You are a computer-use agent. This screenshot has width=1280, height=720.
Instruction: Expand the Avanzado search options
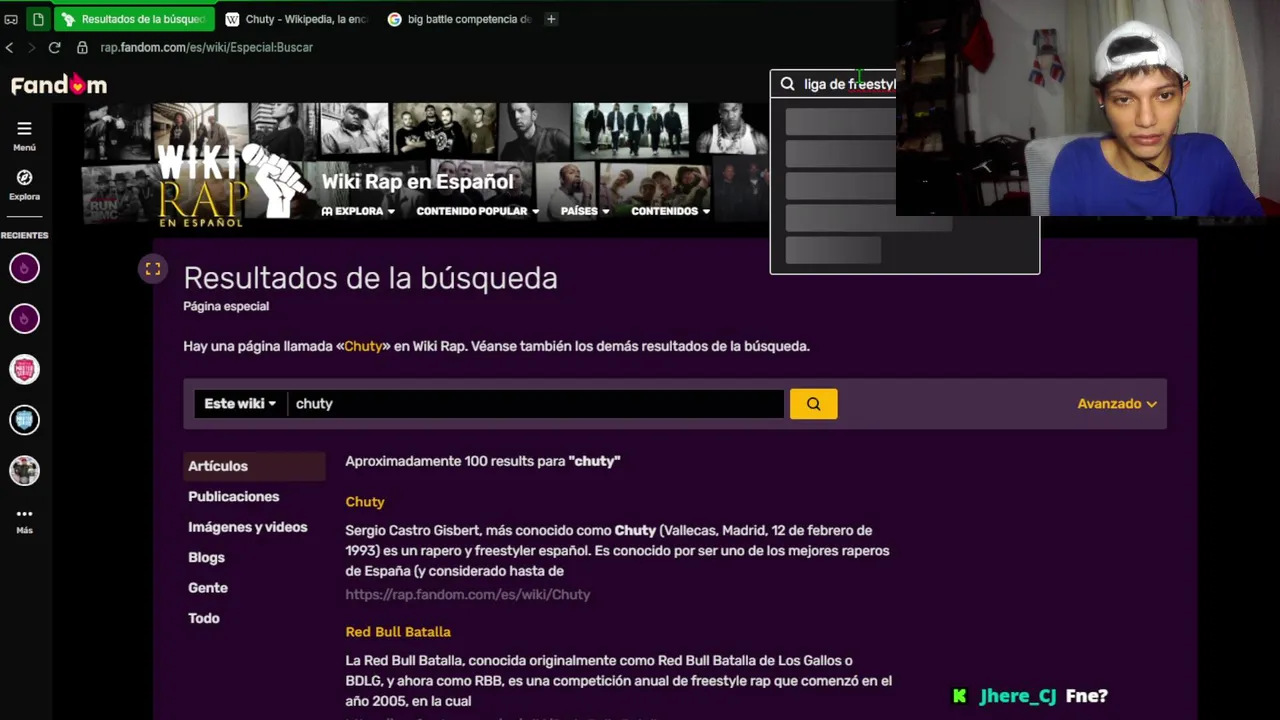pos(1117,404)
